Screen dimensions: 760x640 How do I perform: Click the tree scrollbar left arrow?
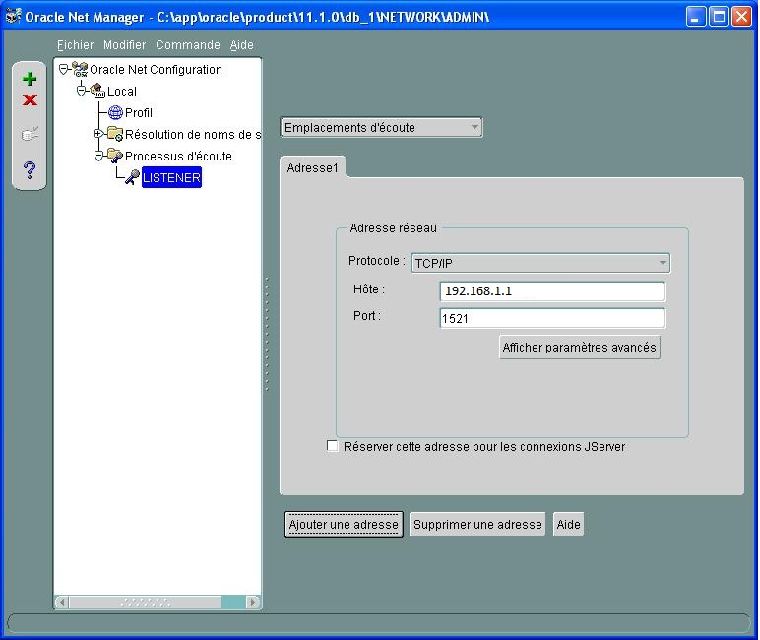click(62, 602)
